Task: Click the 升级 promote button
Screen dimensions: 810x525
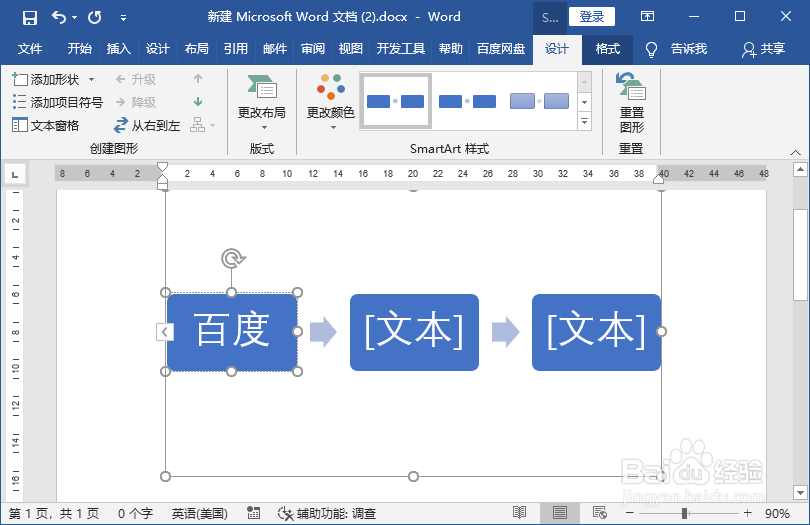Action: click(135, 80)
